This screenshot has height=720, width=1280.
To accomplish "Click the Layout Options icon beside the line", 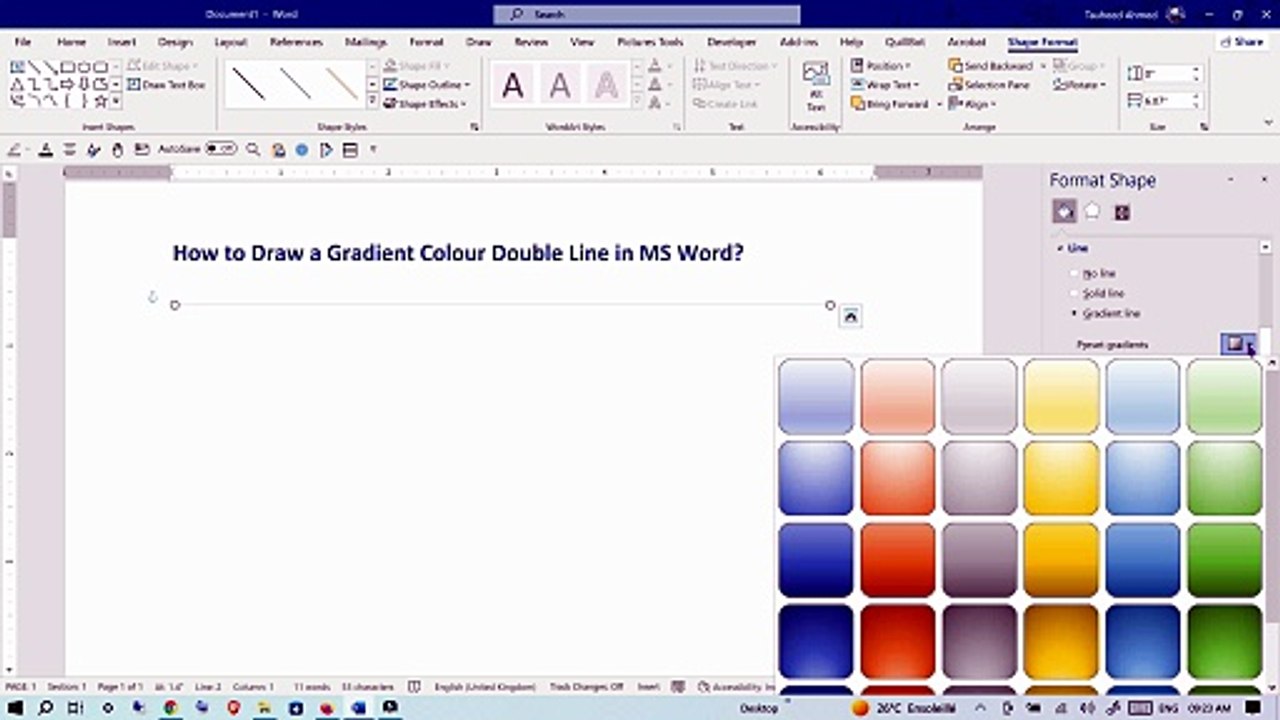I will pos(850,316).
